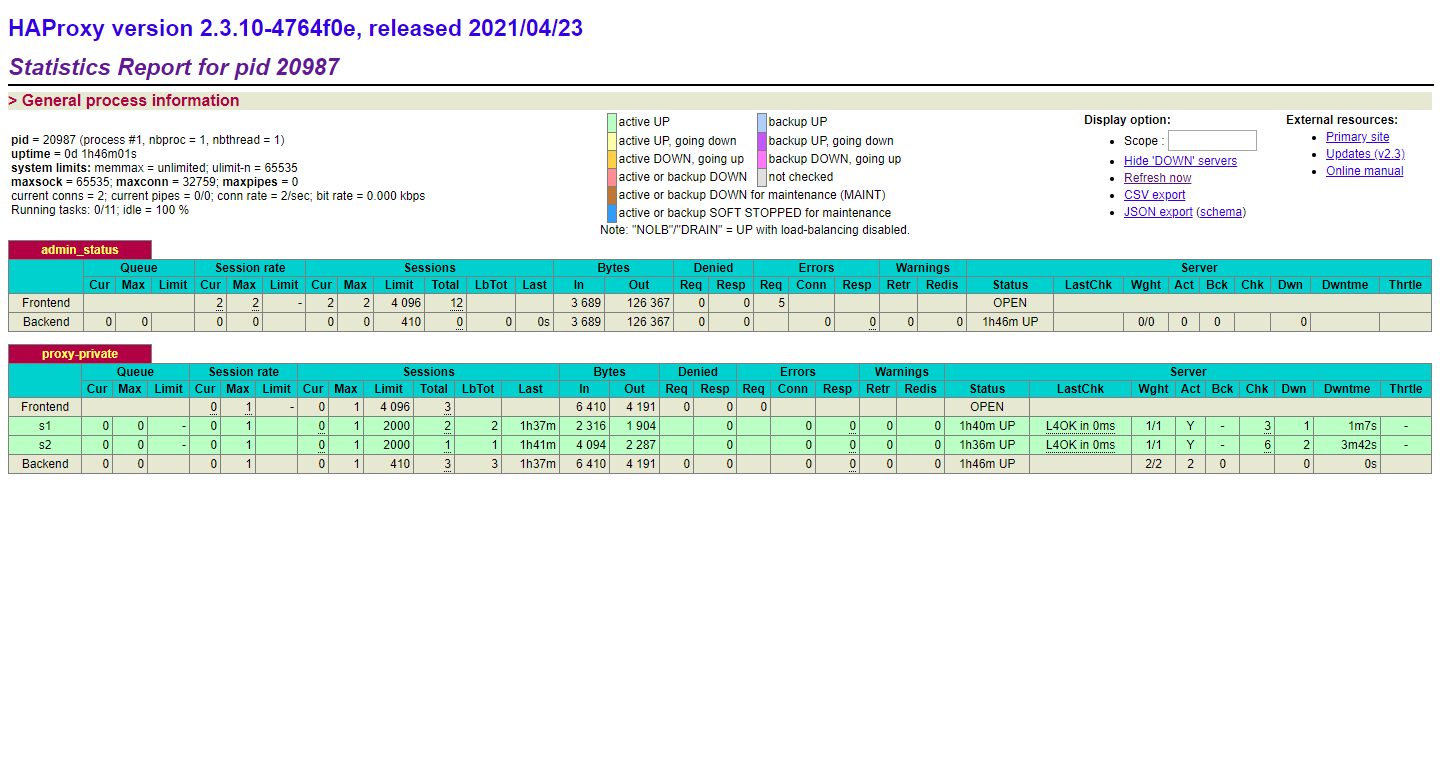Click the uptime 0d 1h46m01s line

[x=74, y=154]
